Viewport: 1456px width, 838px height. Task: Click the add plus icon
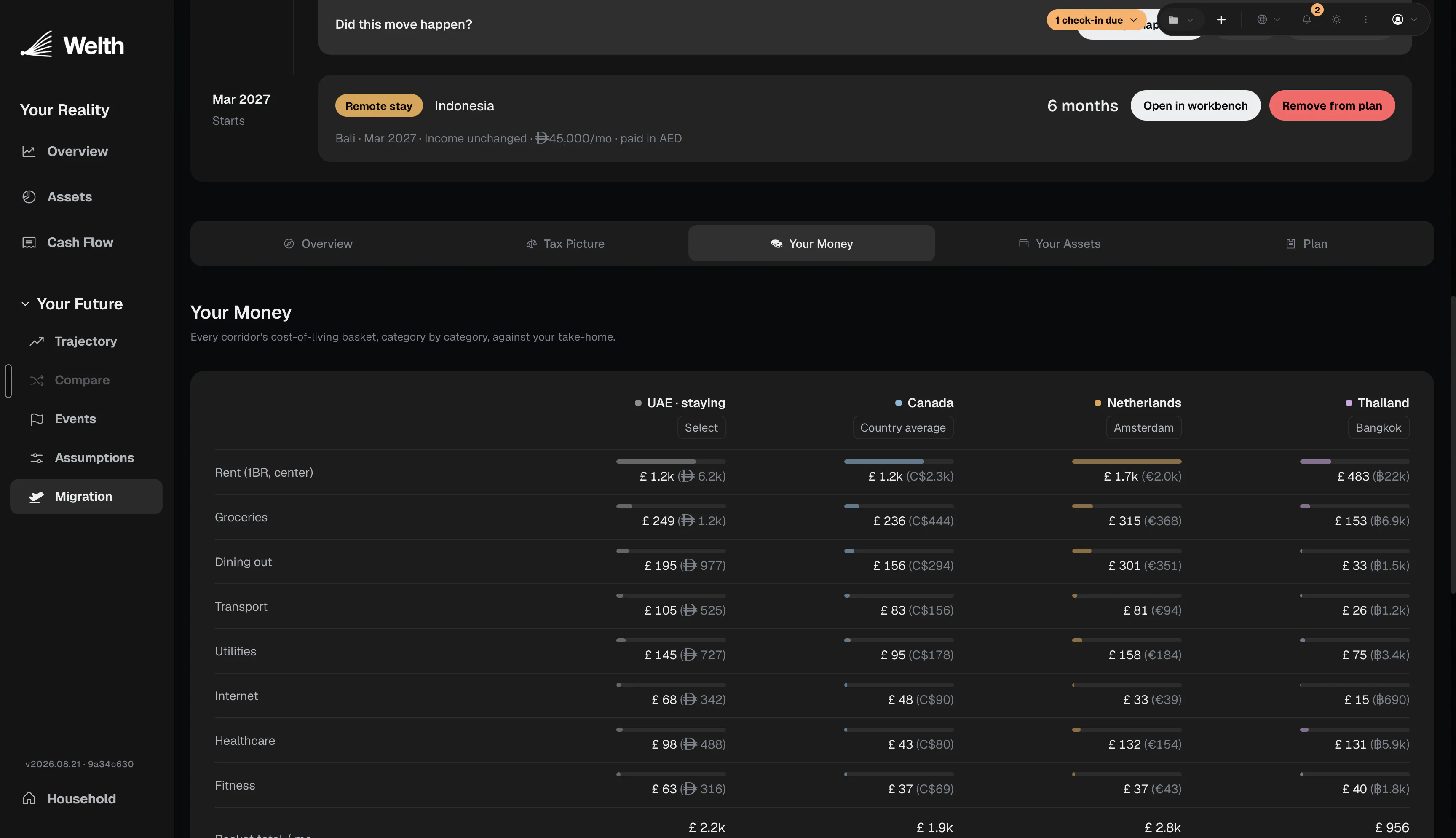coord(1221,19)
